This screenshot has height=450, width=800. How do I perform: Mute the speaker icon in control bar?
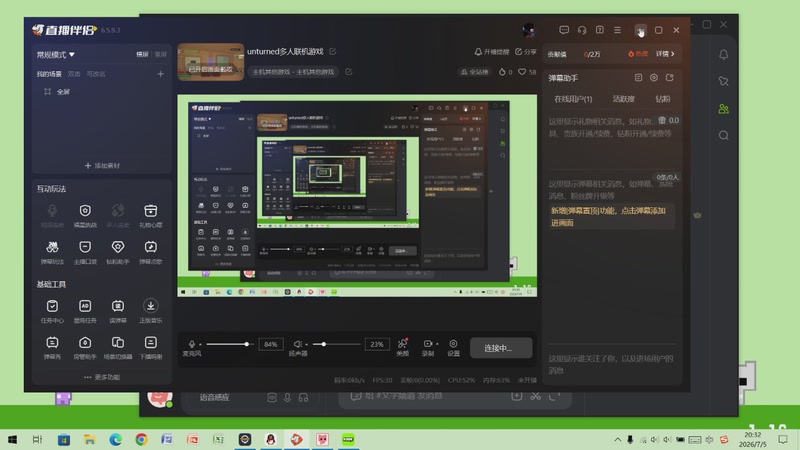coord(298,344)
